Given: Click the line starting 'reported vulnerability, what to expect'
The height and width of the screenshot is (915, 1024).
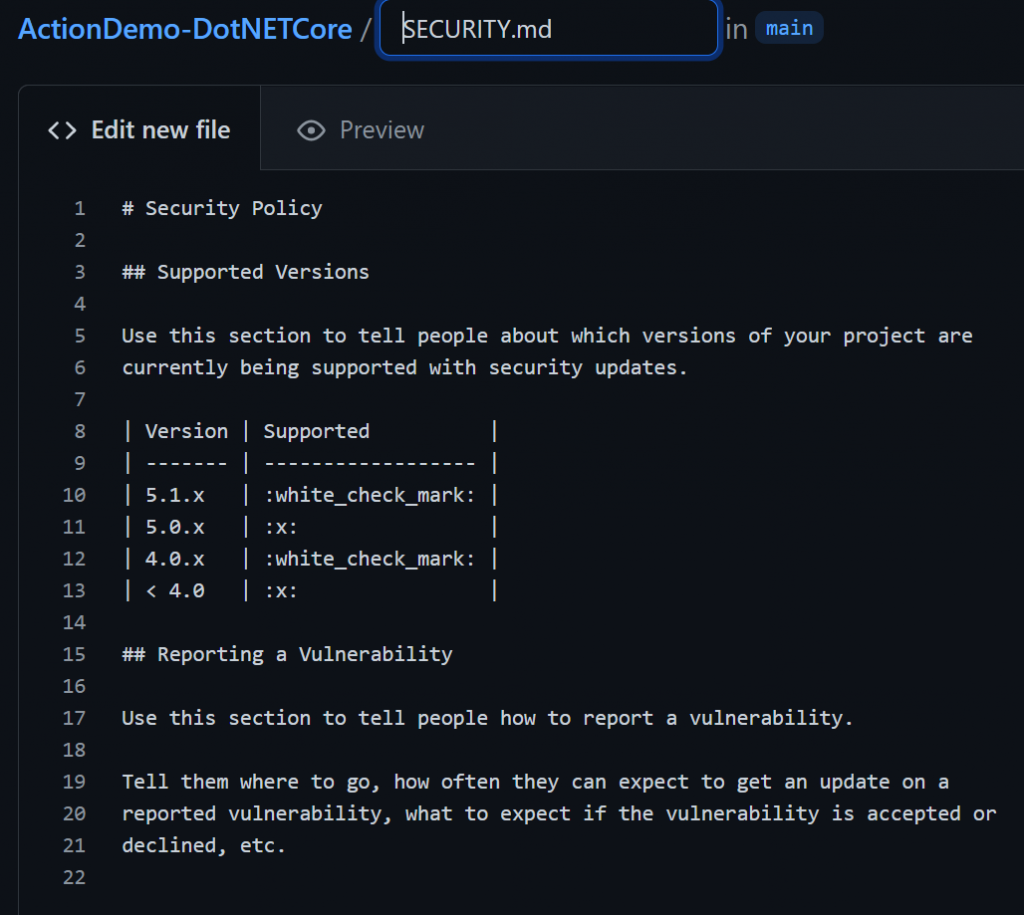Looking at the screenshot, I should 559,814.
